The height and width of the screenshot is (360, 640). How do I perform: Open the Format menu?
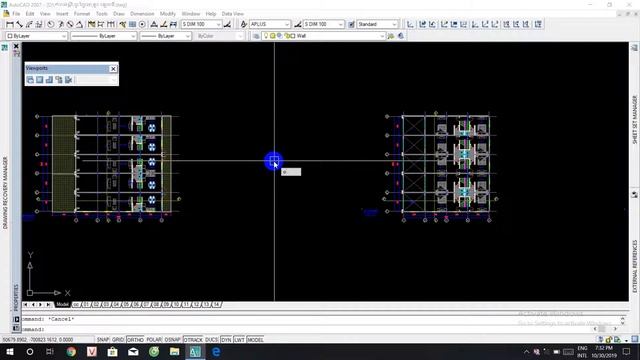tap(82, 14)
